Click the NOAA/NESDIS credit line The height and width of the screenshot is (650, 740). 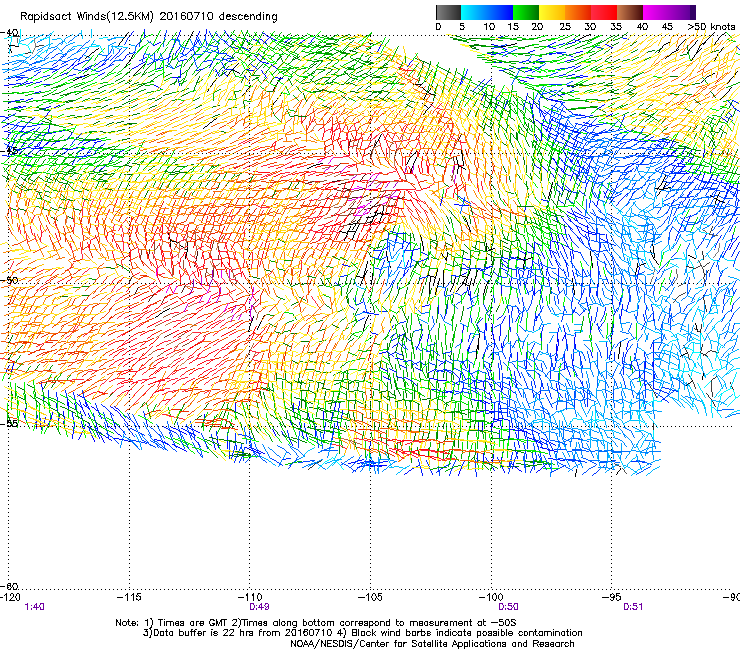point(432,643)
